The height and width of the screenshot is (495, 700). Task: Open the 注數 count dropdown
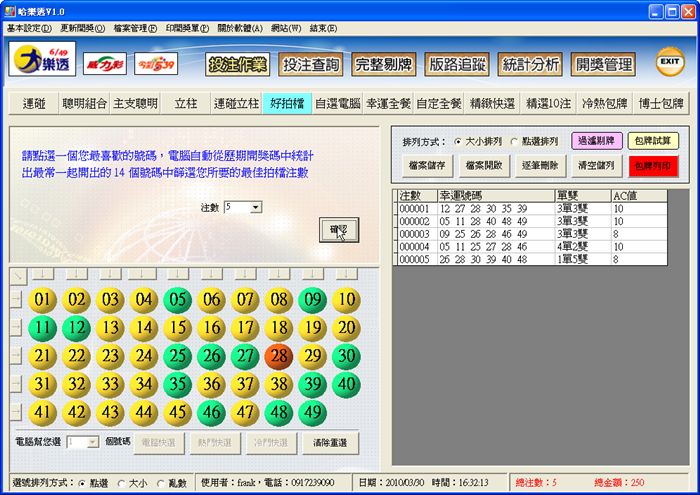coord(256,207)
